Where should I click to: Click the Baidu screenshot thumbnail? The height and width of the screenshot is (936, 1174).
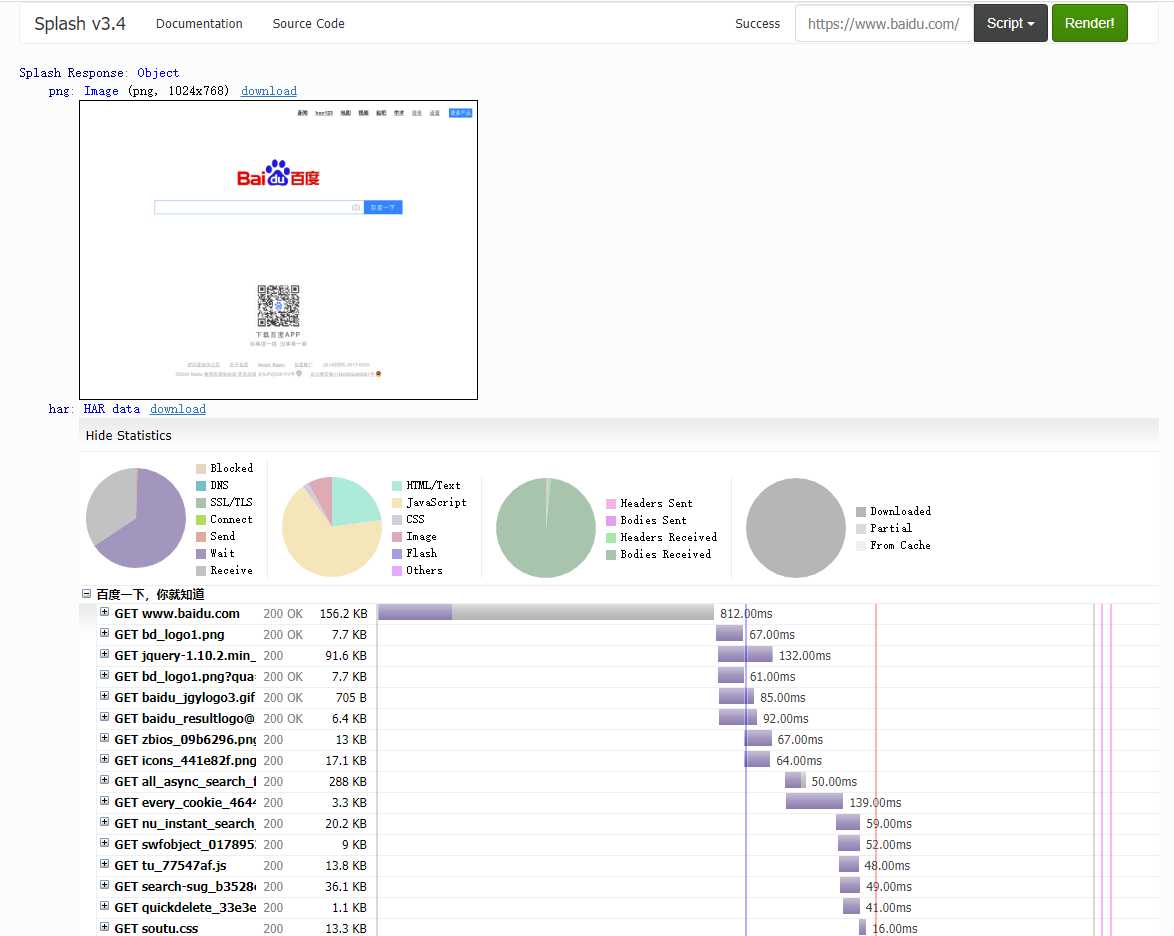tap(279, 250)
